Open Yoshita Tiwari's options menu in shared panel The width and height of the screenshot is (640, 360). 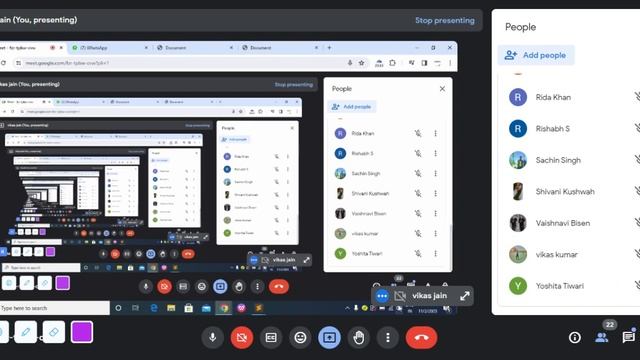pos(436,253)
